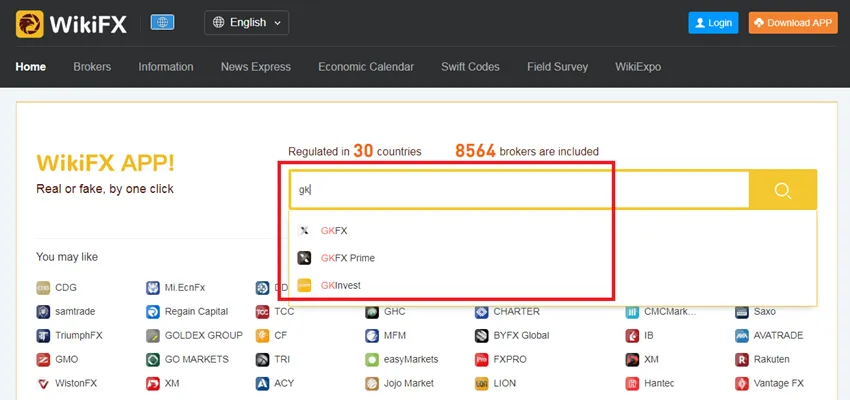850x400 pixels.
Task: Open the Saxo broker text link
Action: 764,312
